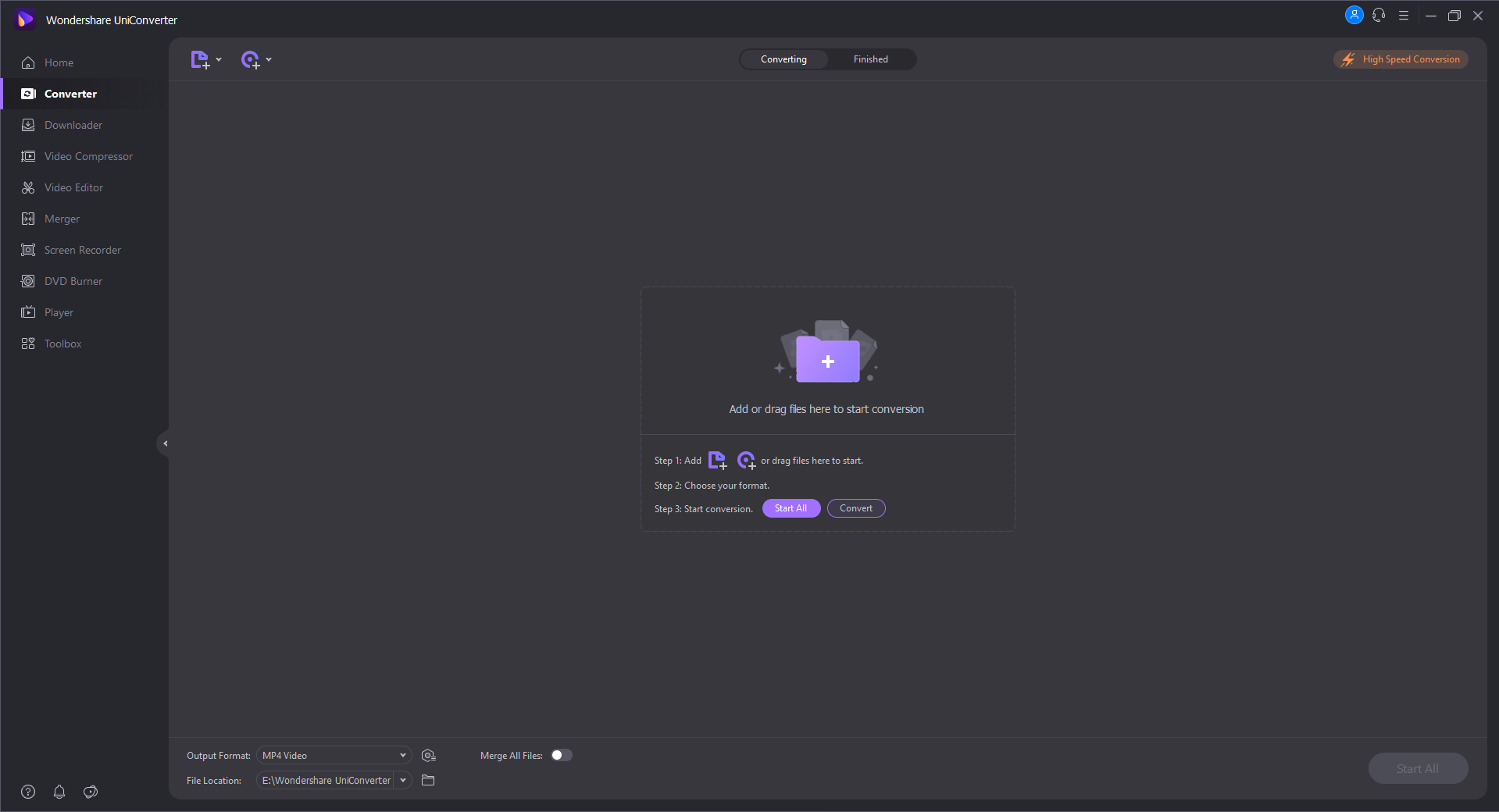The height and width of the screenshot is (812, 1499).
Task: Open the notifications bell icon
Action: point(59,792)
